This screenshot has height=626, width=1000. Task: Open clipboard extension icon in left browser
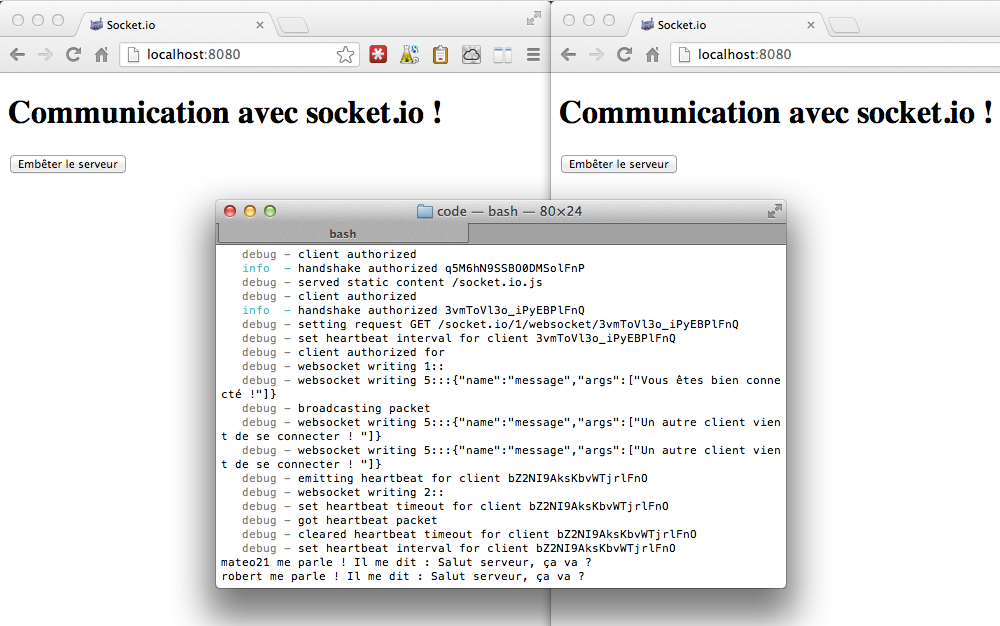pyautogui.click(x=440, y=55)
